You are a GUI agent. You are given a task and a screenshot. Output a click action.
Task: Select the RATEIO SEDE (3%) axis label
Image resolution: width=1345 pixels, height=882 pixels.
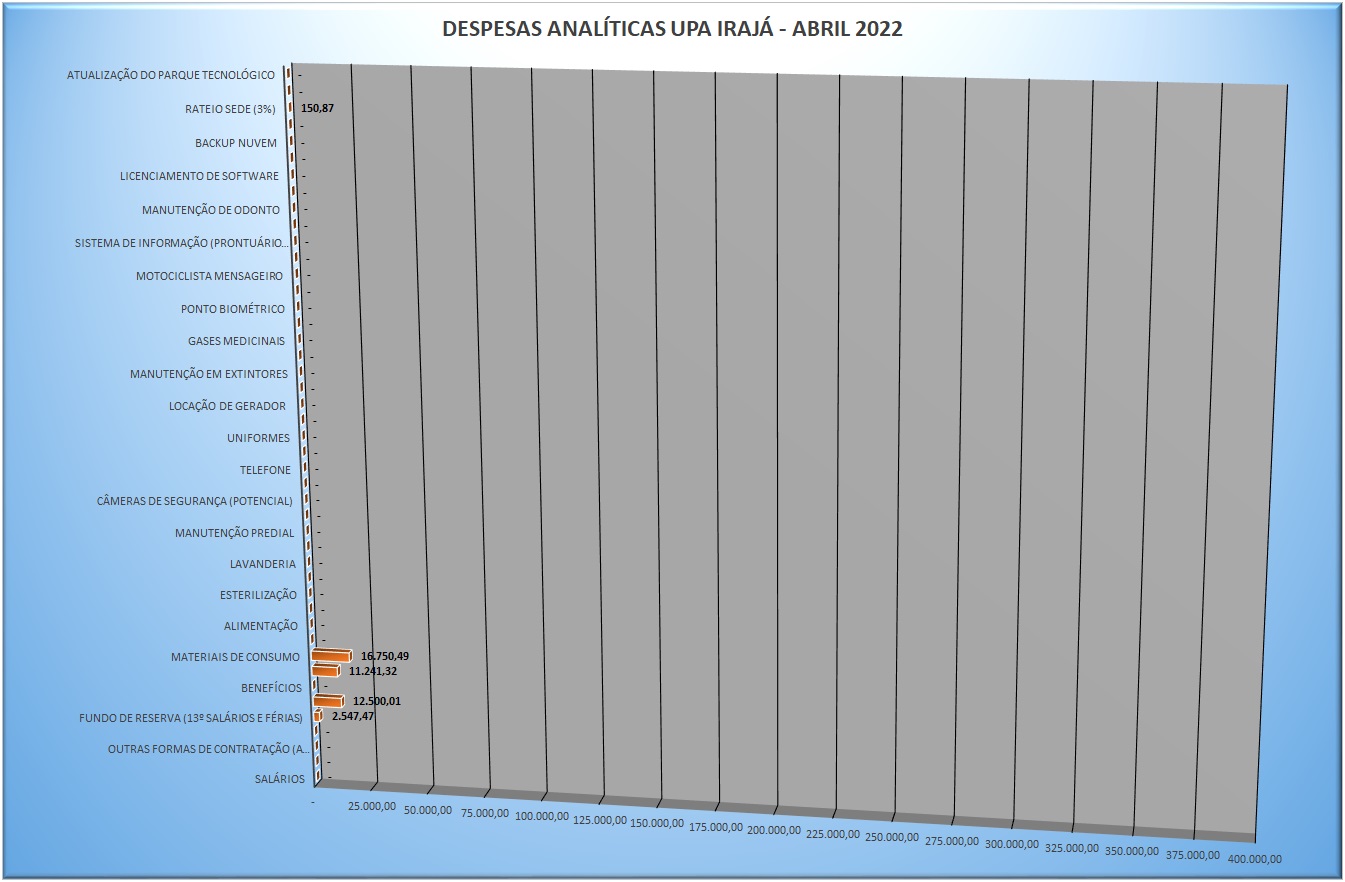(230, 108)
